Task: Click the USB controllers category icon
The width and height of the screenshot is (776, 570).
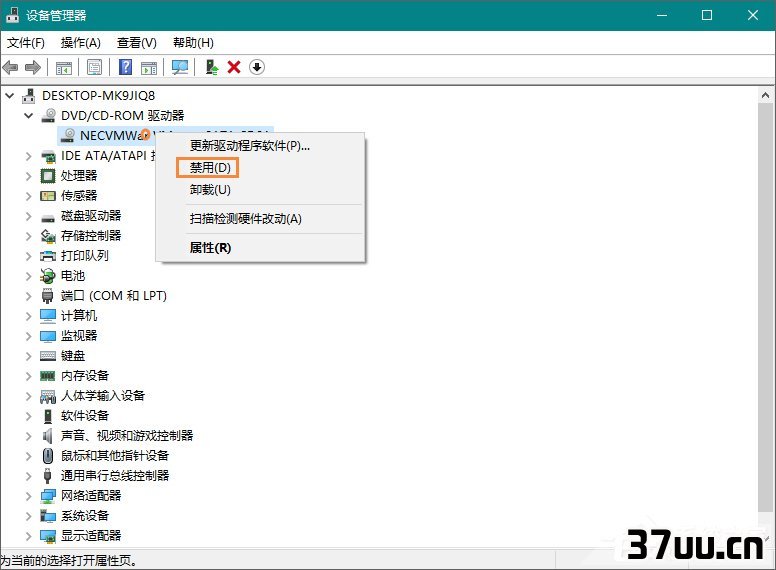Action: [48, 475]
